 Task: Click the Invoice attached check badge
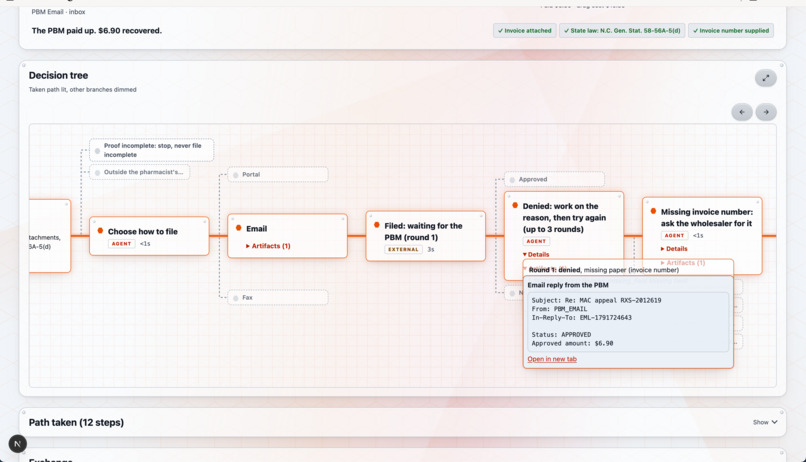[x=524, y=31]
